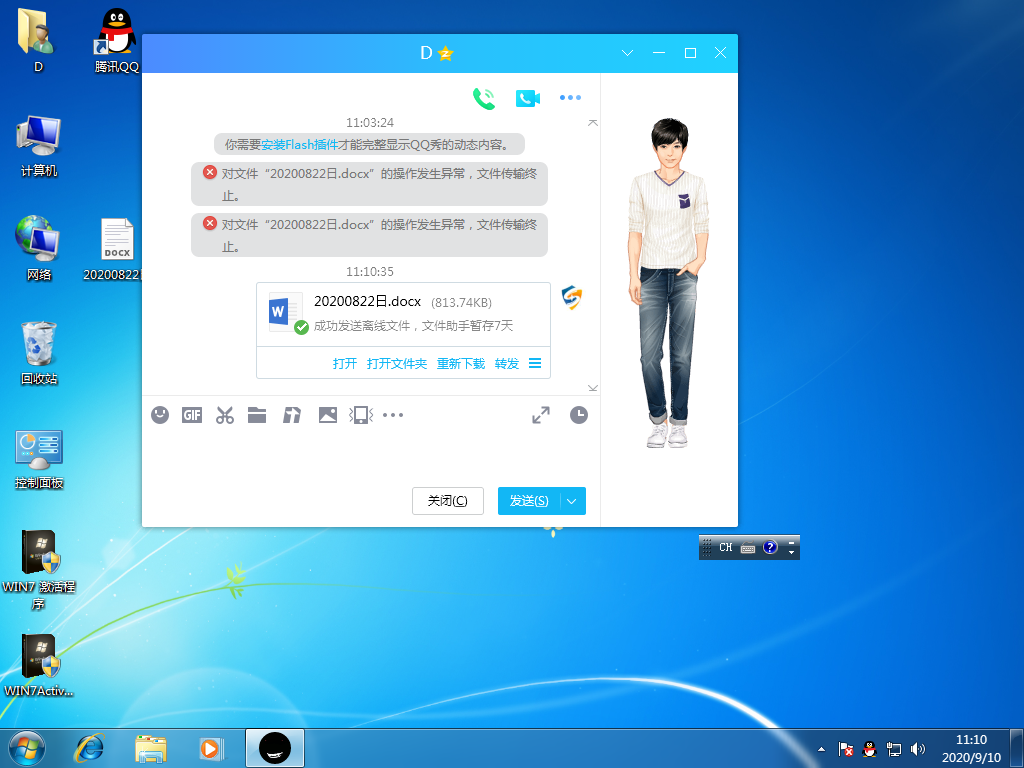Click the language bar keyboard icon
The height and width of the screenshot is (768, 1024).
click(748, 548)
